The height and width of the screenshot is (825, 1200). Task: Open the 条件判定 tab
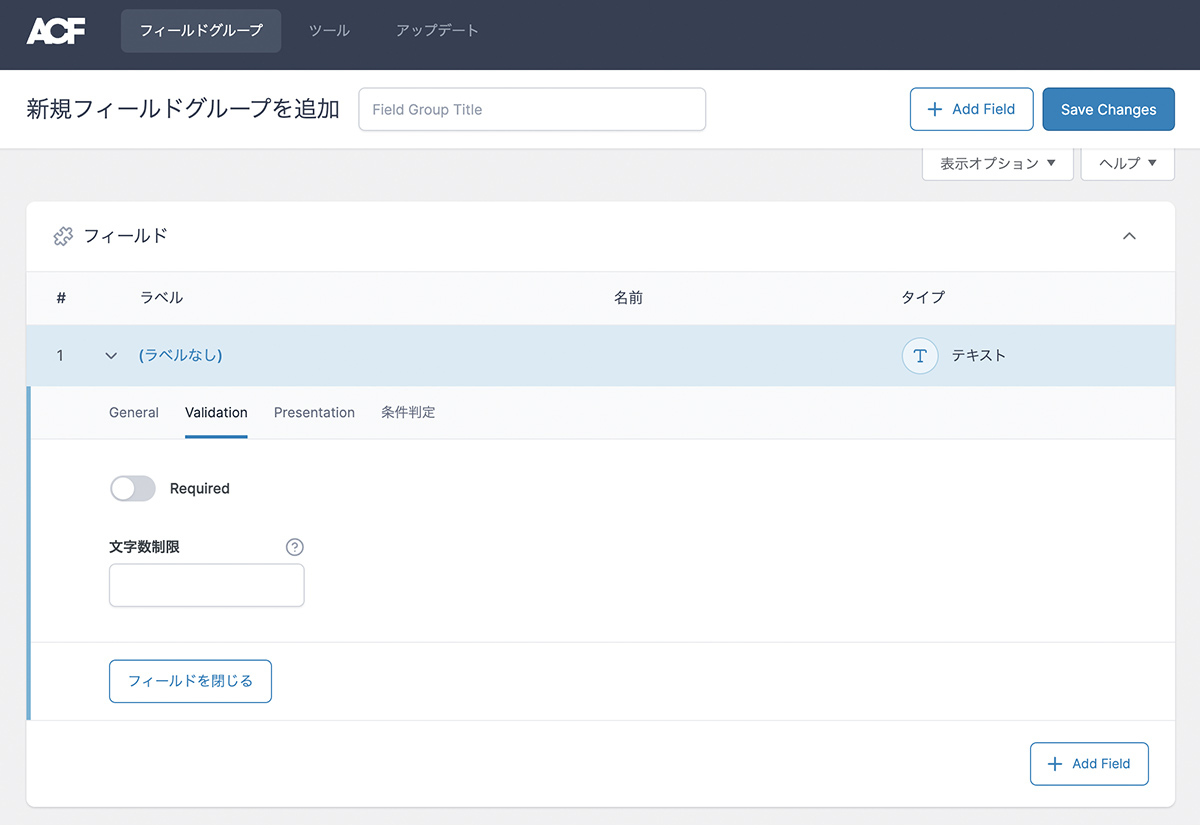pyautogui.click(x=408, y=413)
